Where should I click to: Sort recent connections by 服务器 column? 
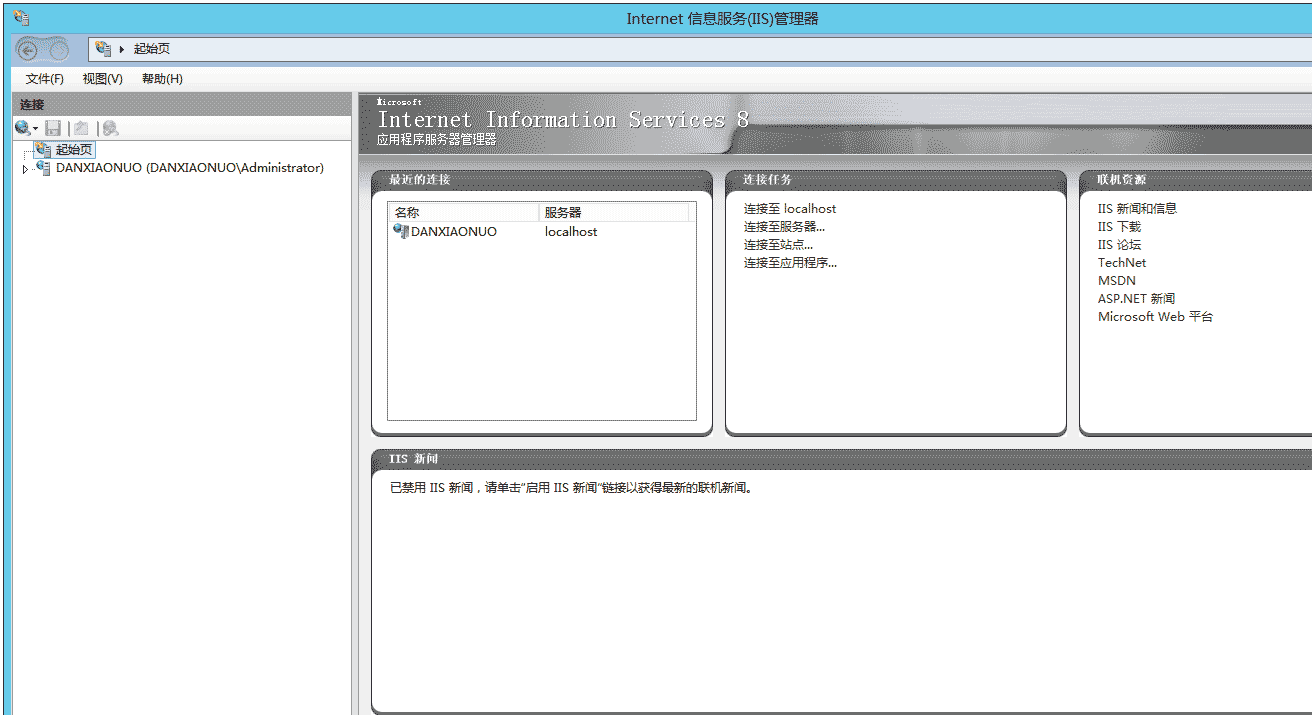click(x=614, y=212)
